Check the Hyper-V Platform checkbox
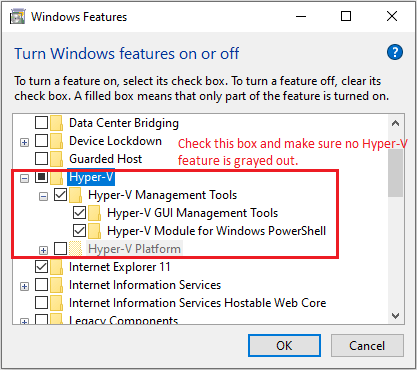Screen dimensions: 417x370 coord(60,249)
